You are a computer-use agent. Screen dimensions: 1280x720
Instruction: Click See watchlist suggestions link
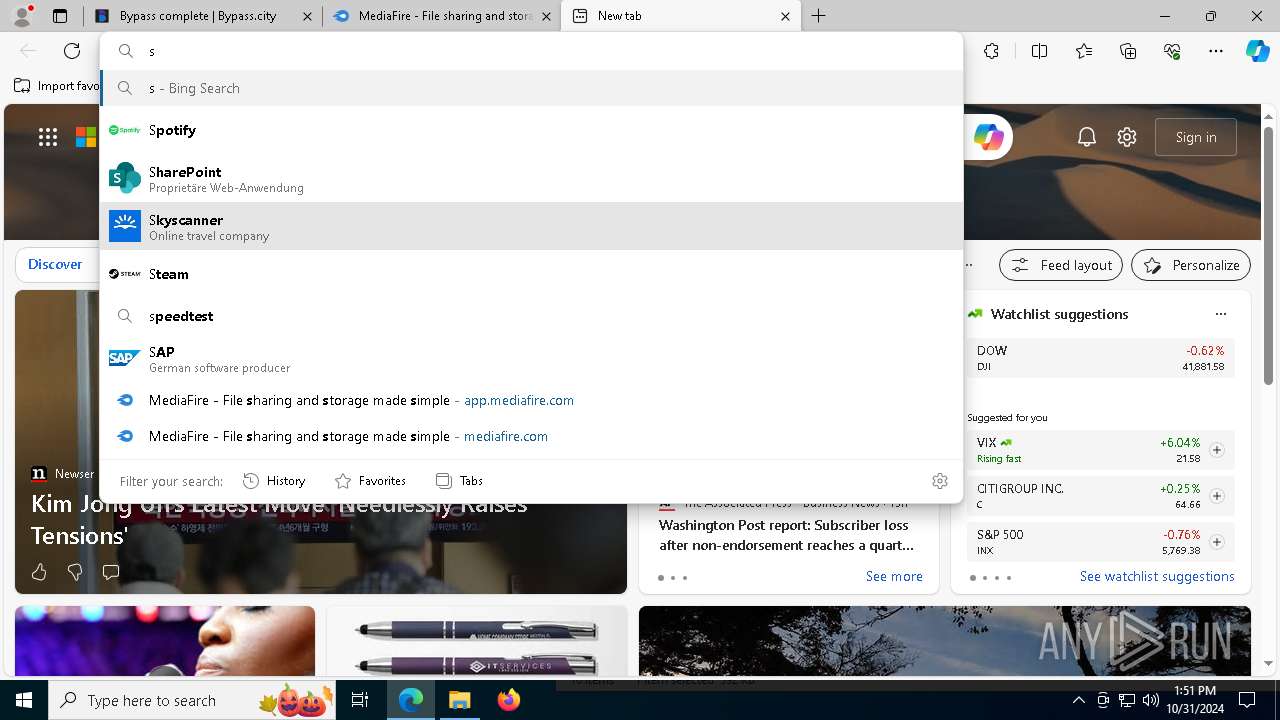[x=1157, y=576]
